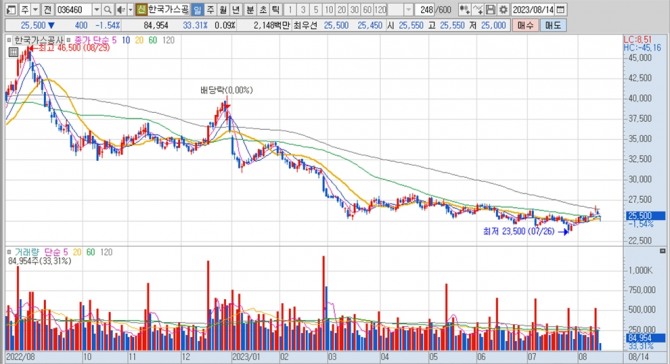Toggle the 거래량 volume legend checkbox
The image size is (670, 364).
pos(9,252)
